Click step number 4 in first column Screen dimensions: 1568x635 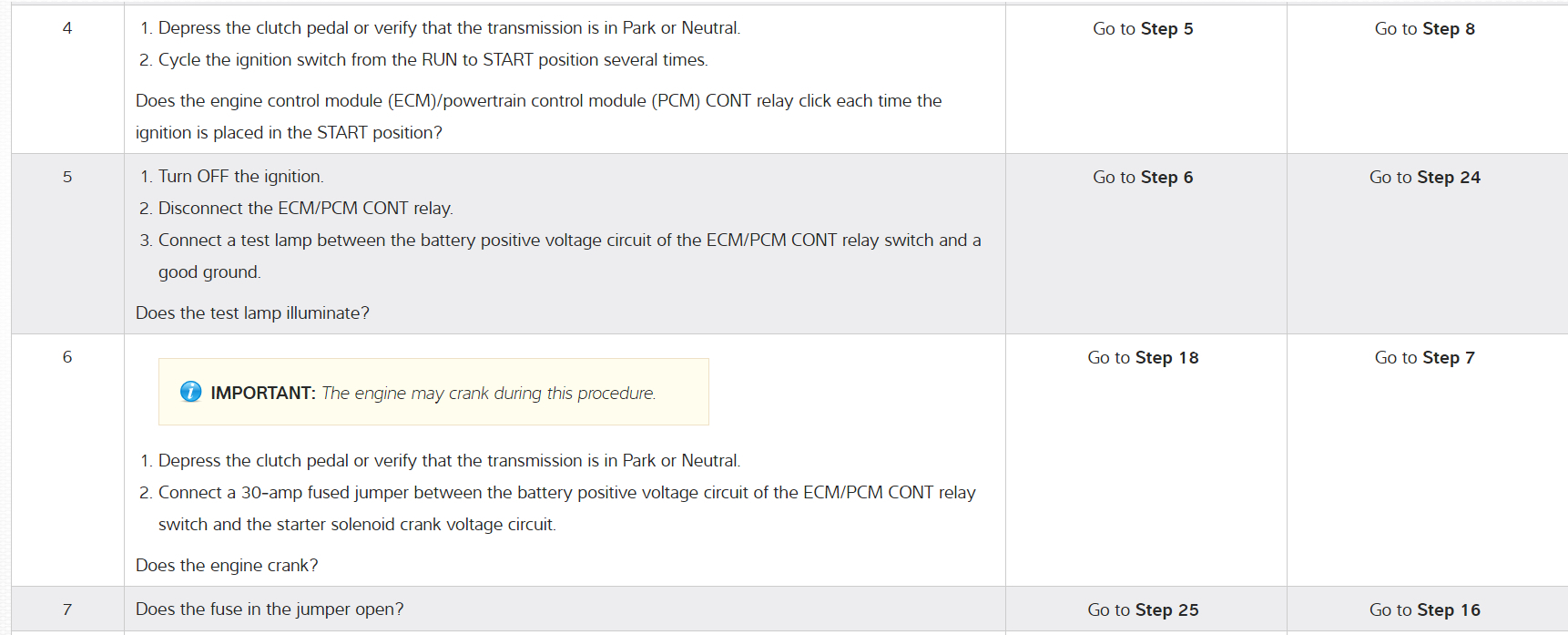(67, 28)
